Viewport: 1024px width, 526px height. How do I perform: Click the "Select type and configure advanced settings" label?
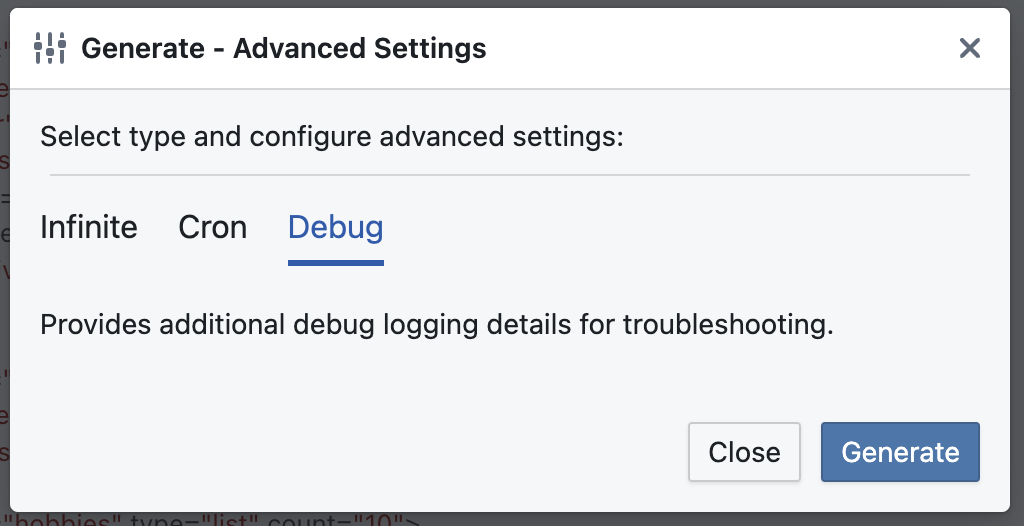coord(332,137)
